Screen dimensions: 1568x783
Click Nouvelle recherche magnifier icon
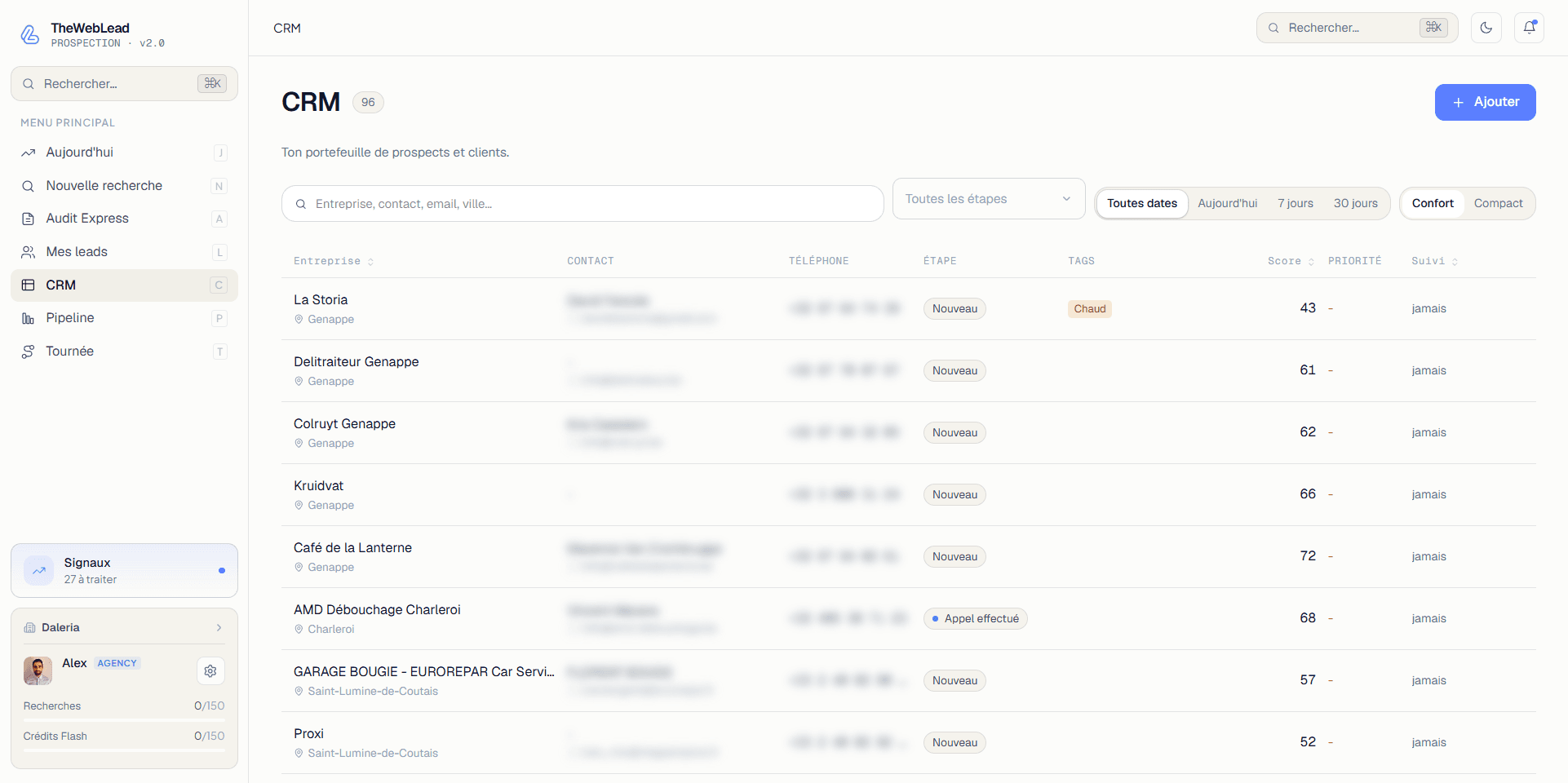pos(29,186)
